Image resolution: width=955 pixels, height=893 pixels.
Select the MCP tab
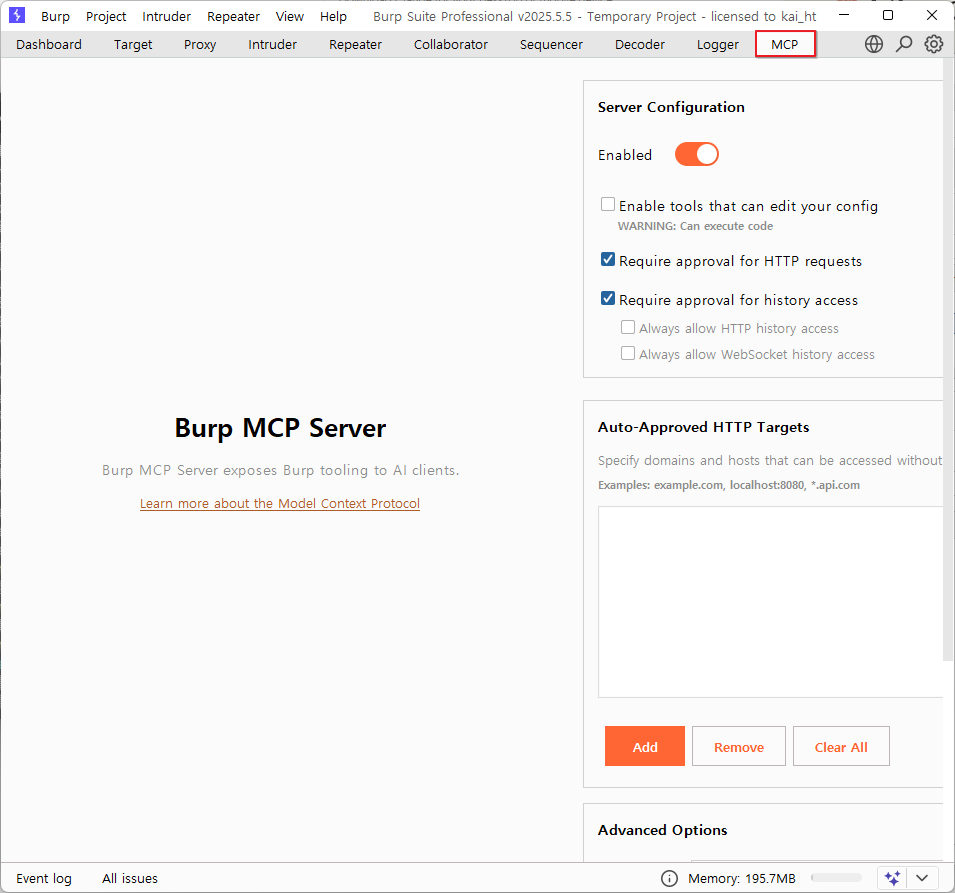click(784, 44)
